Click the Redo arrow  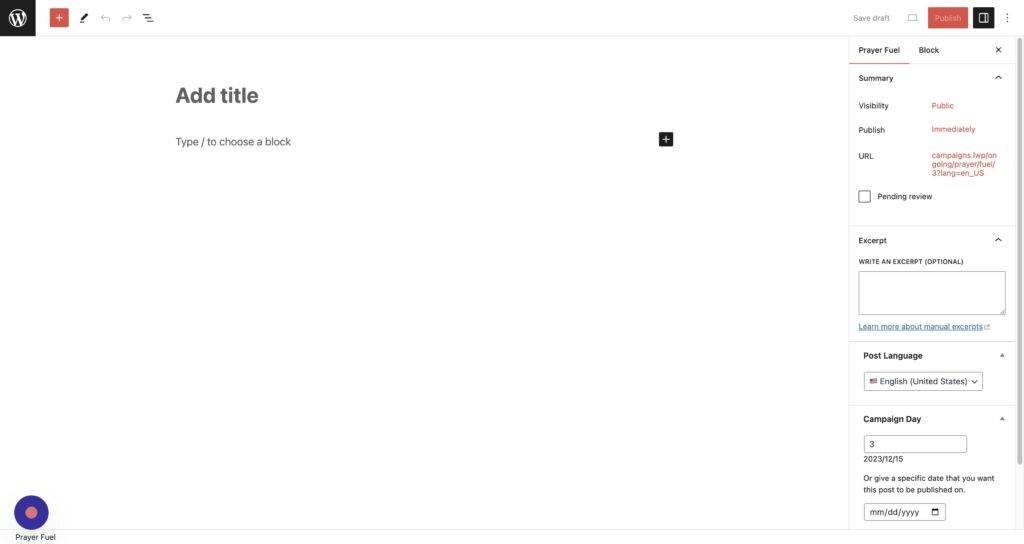click(126, 18)
